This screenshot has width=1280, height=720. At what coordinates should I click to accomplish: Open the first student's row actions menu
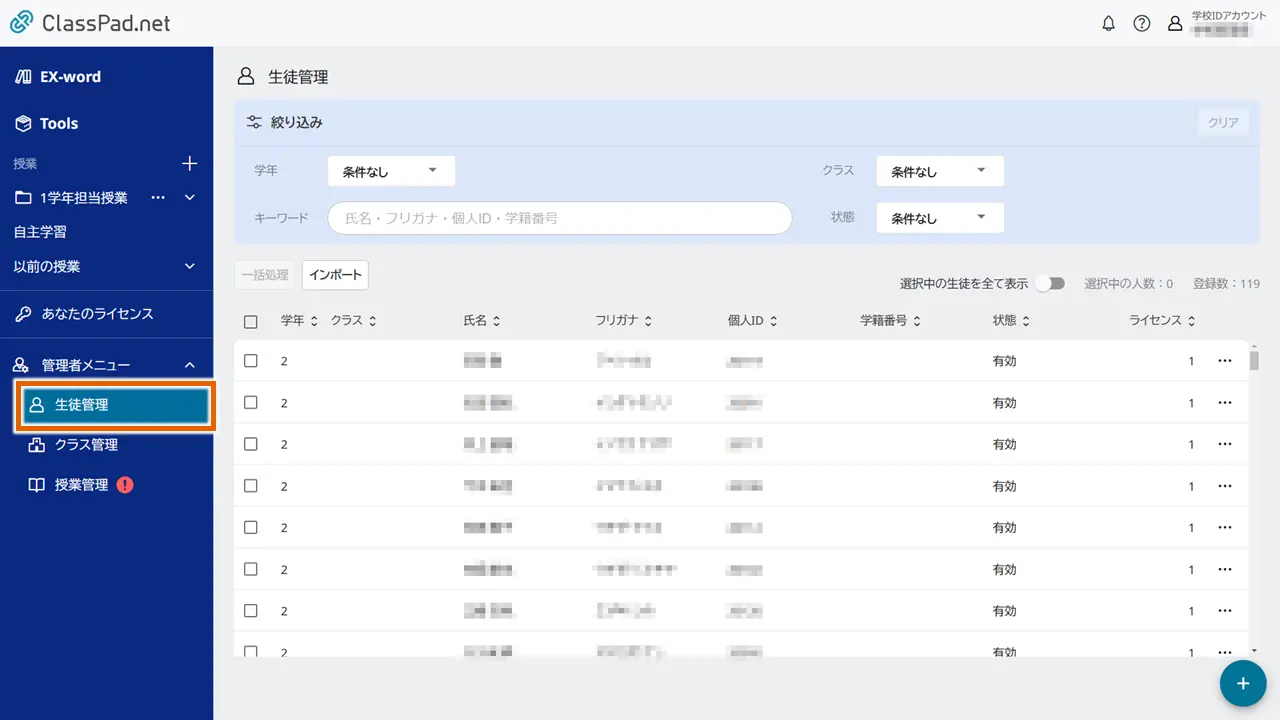[x=1224, y=361]
